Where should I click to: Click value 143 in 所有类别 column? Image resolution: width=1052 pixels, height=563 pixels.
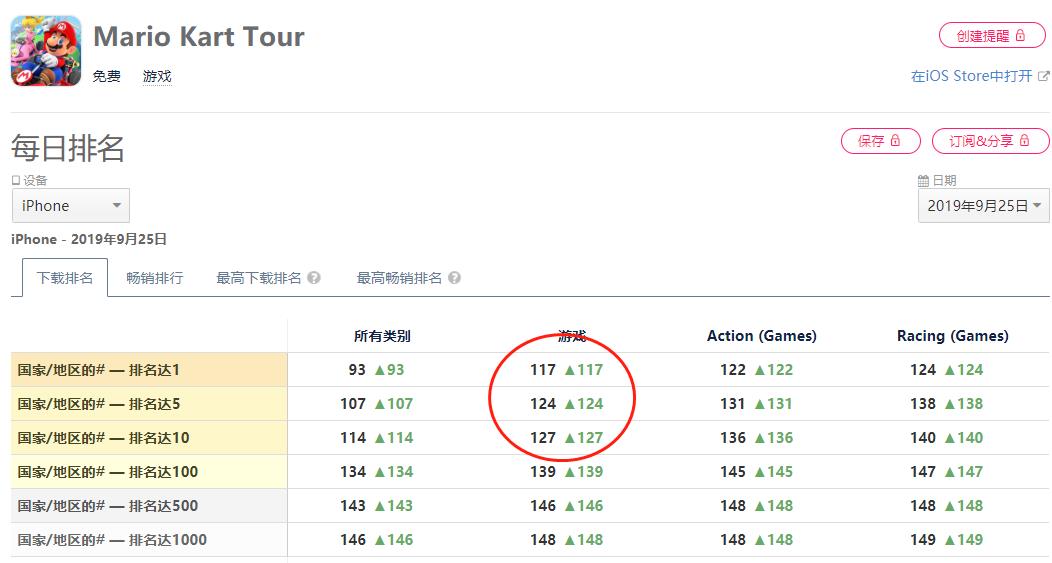pyautogui.click(x=353, y=506)
